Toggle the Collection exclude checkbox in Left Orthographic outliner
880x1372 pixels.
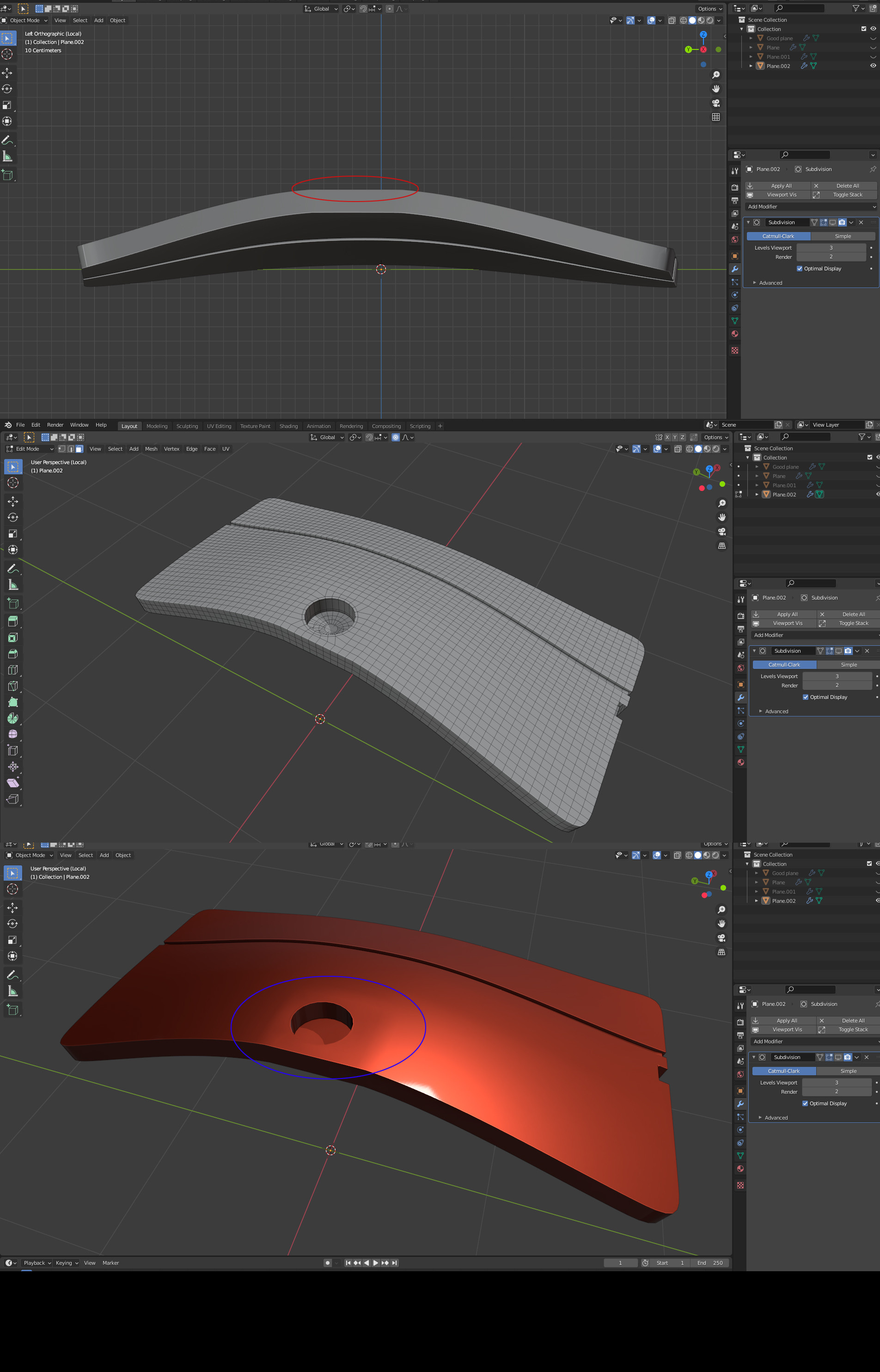pos(863,29)
